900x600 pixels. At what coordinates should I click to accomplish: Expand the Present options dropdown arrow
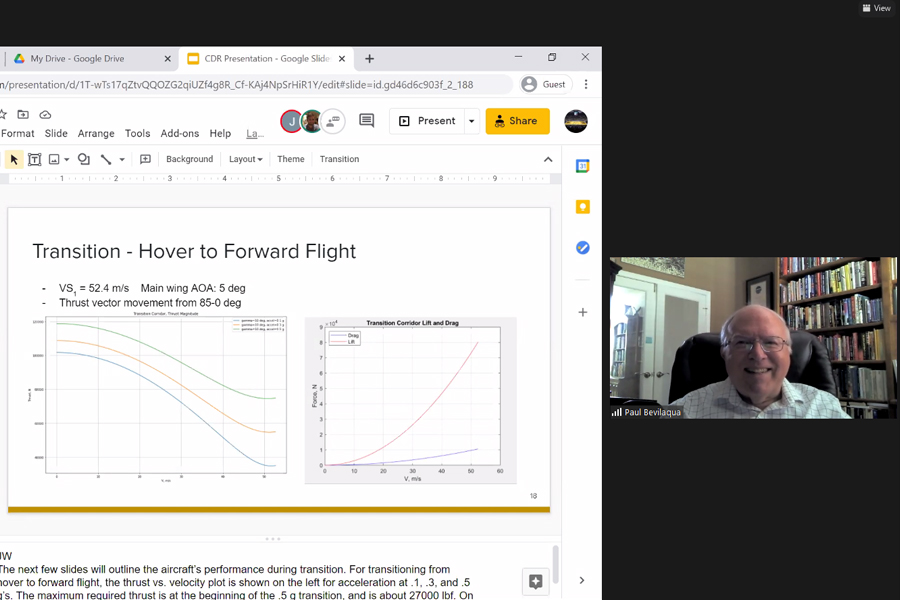click(x=472, y=121)
